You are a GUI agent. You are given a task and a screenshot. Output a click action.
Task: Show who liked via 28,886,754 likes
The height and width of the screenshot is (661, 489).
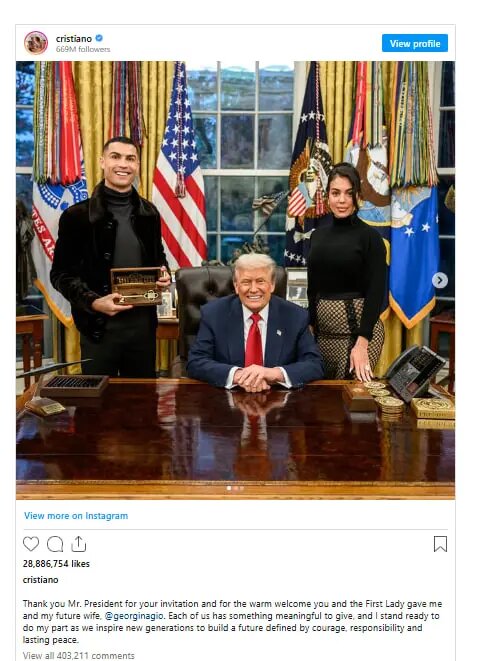[56, 564]
